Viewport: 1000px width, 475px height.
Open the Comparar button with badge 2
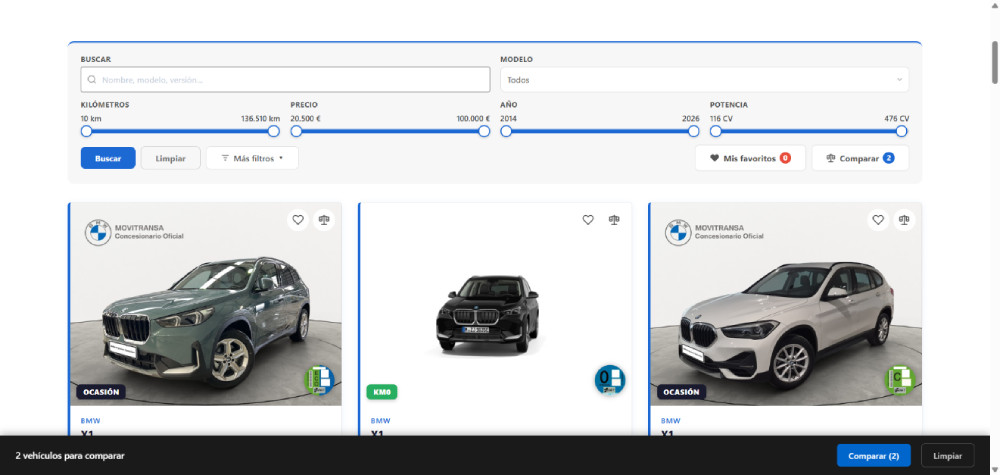tap(860, 158)
